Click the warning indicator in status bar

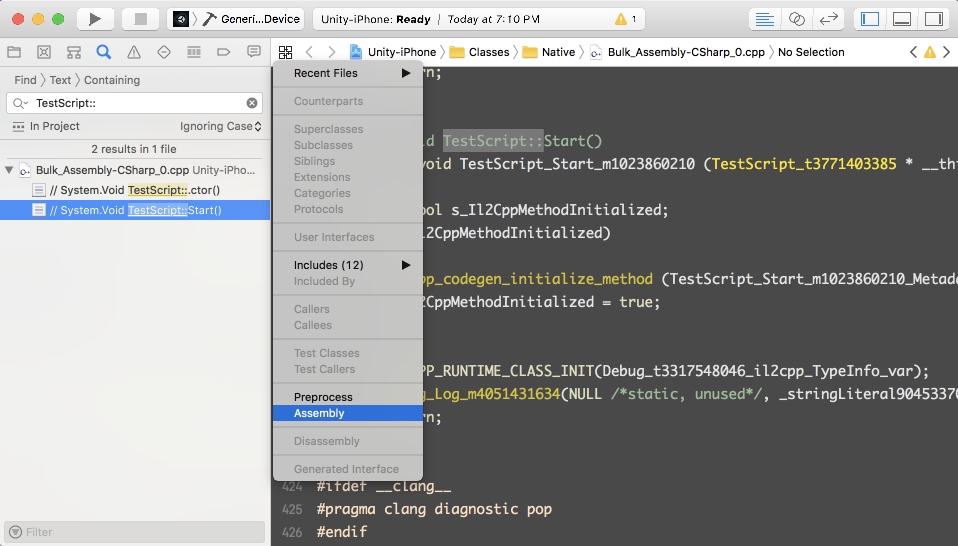(x=625, y=19)
